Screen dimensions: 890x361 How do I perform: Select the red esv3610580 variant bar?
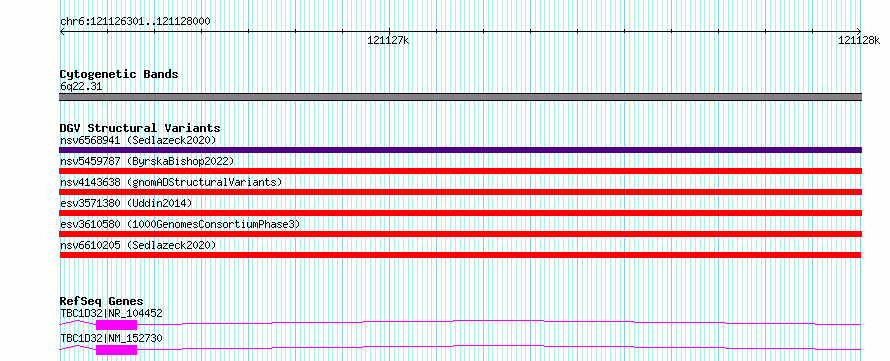coord(460,234)
